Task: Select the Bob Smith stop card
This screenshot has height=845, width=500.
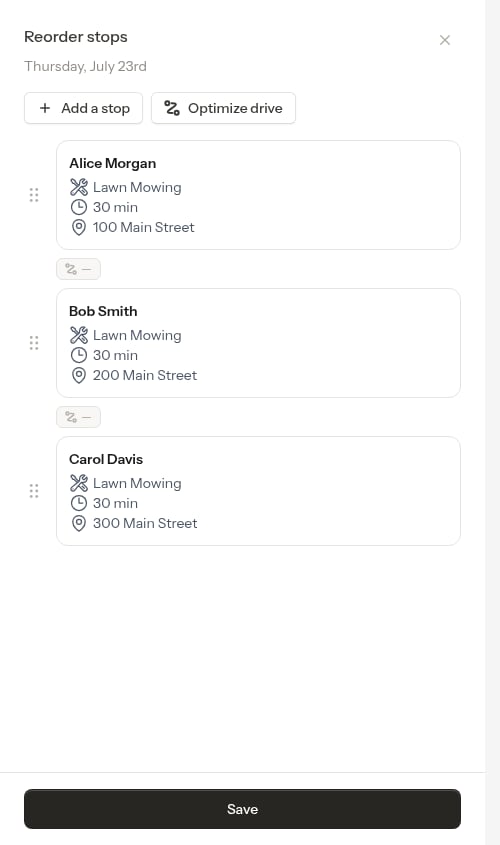Action: (x=259, y=343)
